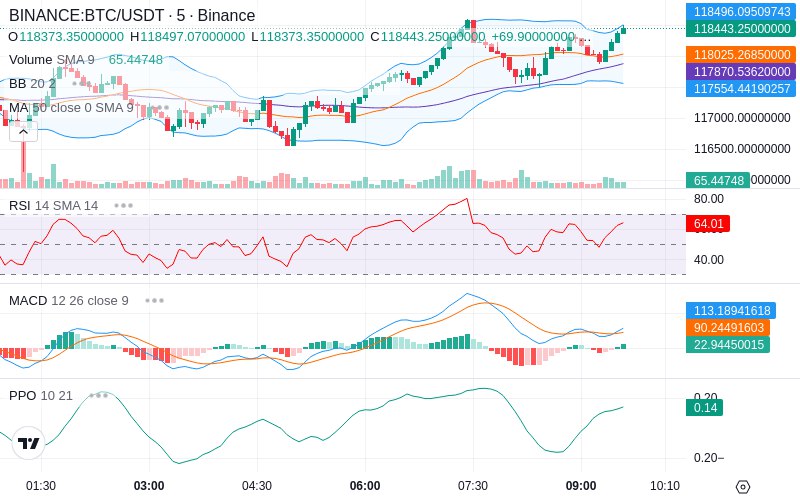Click lower band label 117554.44190257
The image size is (800, 500).
pyautogui.click(x=741, y=88)
